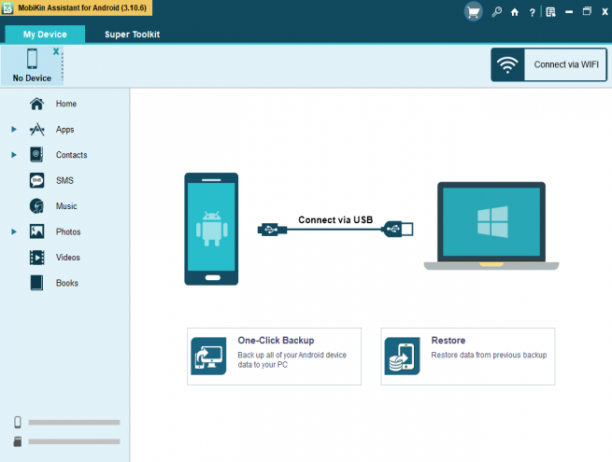
Task: Select the Contacts address book icon
Action: 37,155
